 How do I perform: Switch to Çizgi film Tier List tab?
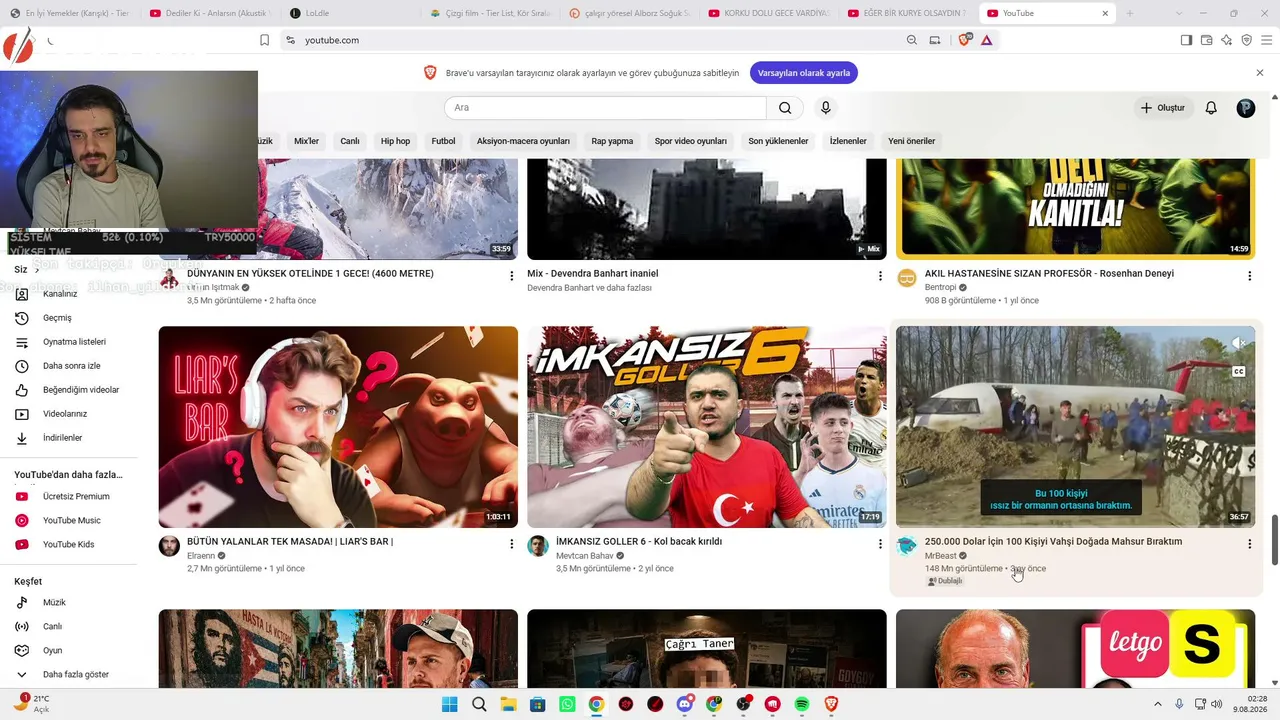pyautogui.click(x=490, y=13)
